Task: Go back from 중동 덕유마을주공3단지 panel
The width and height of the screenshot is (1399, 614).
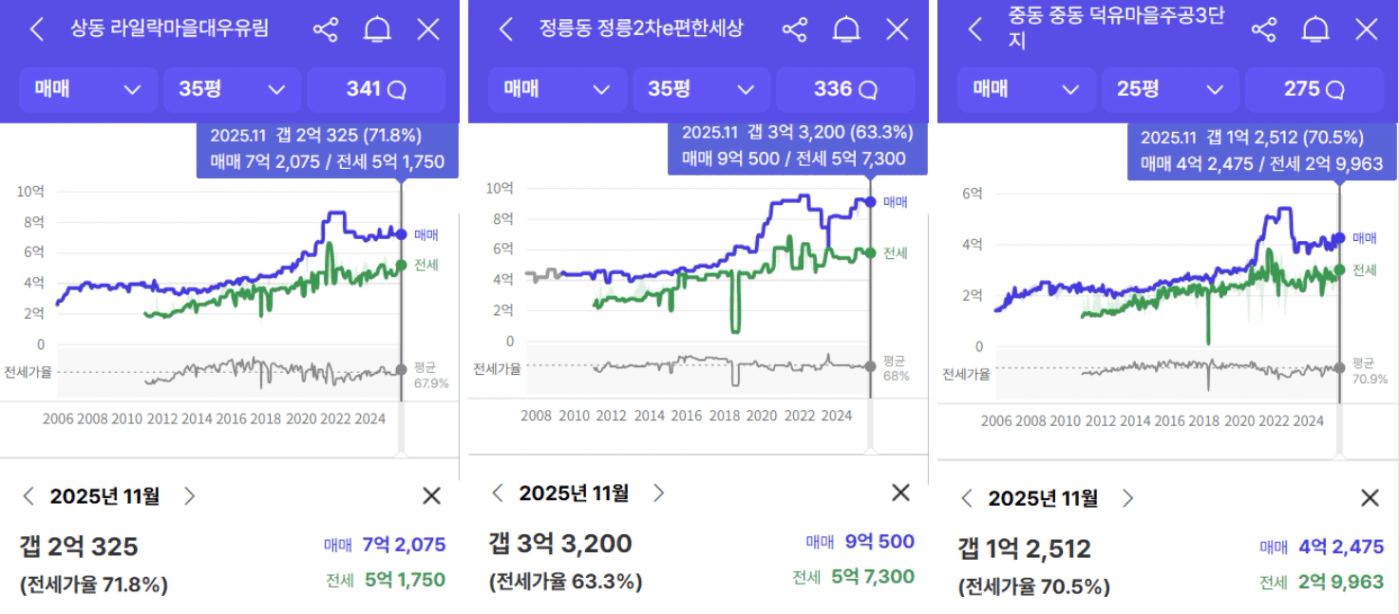Action: point(974,30)
